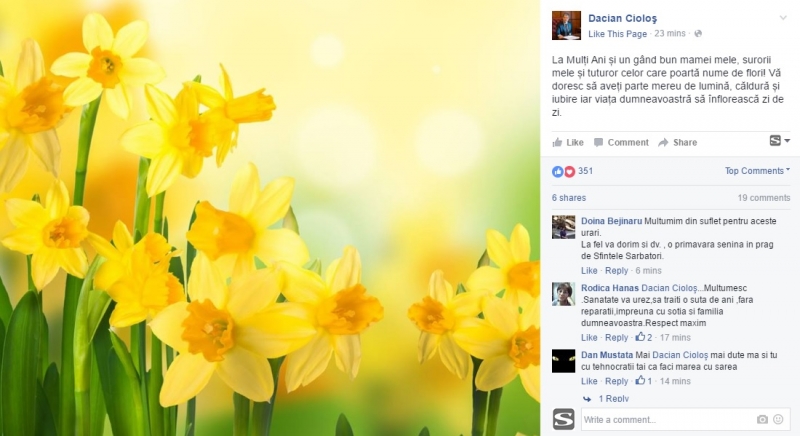Open the Top Comments sorting dropdown
The image size is (800, 436).
point(757,171)
